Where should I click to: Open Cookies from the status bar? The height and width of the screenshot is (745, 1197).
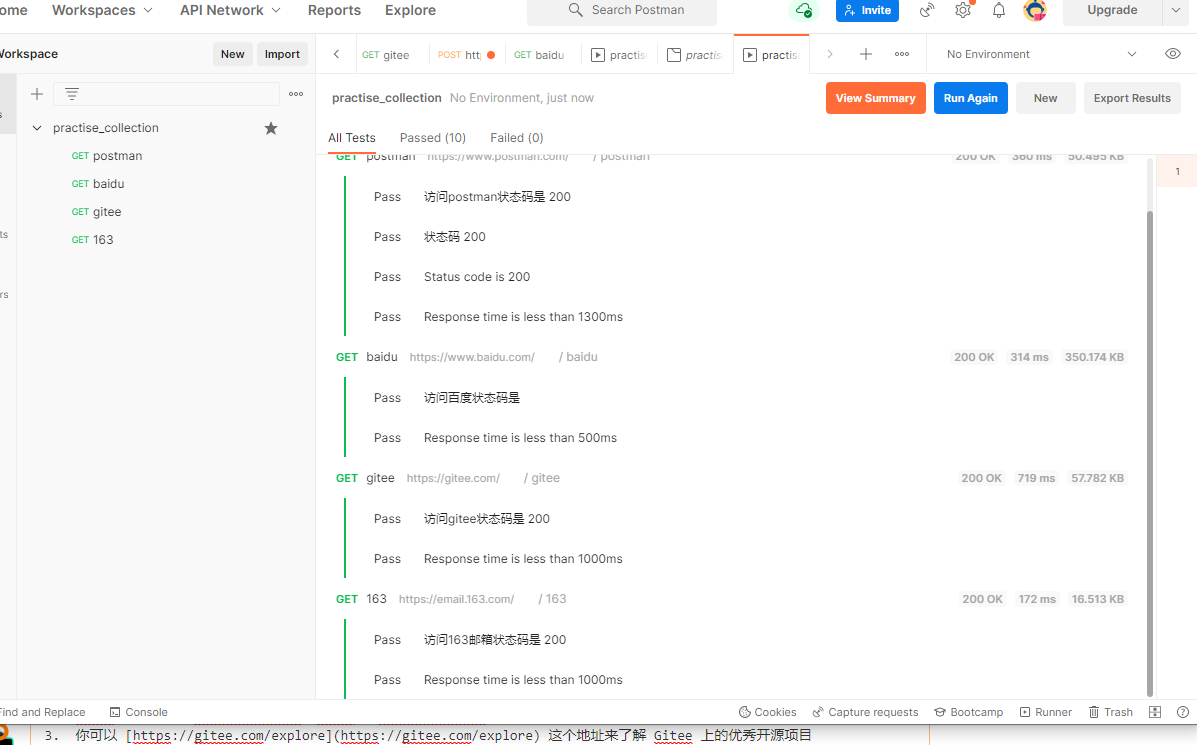767,712
